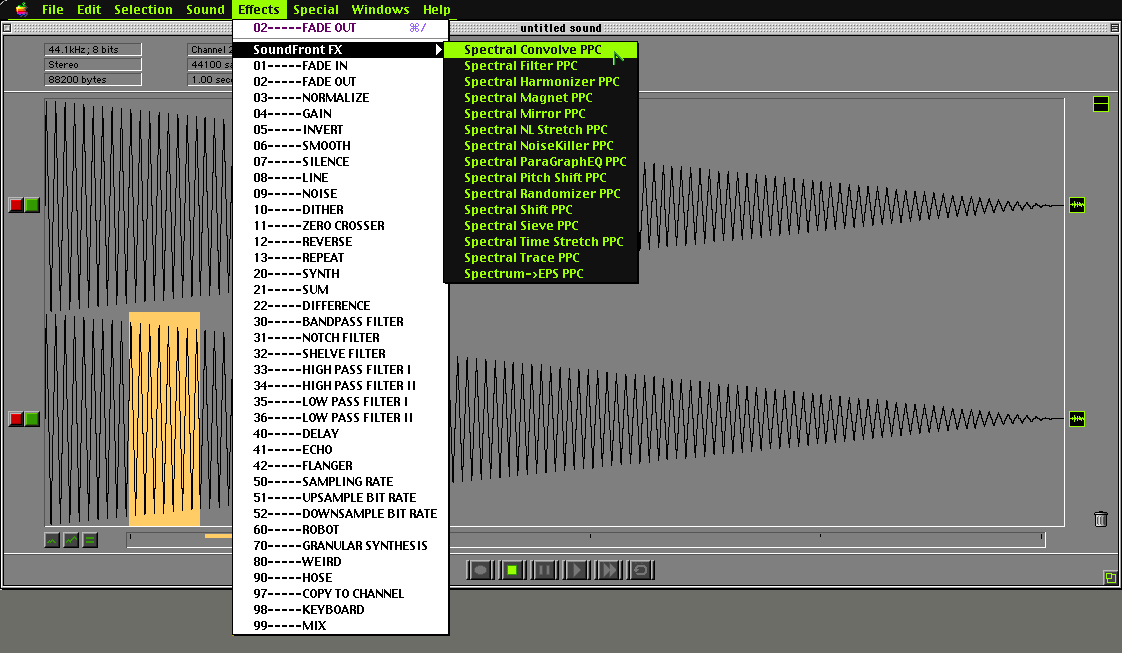Open the Selection menu

(143, 9)
